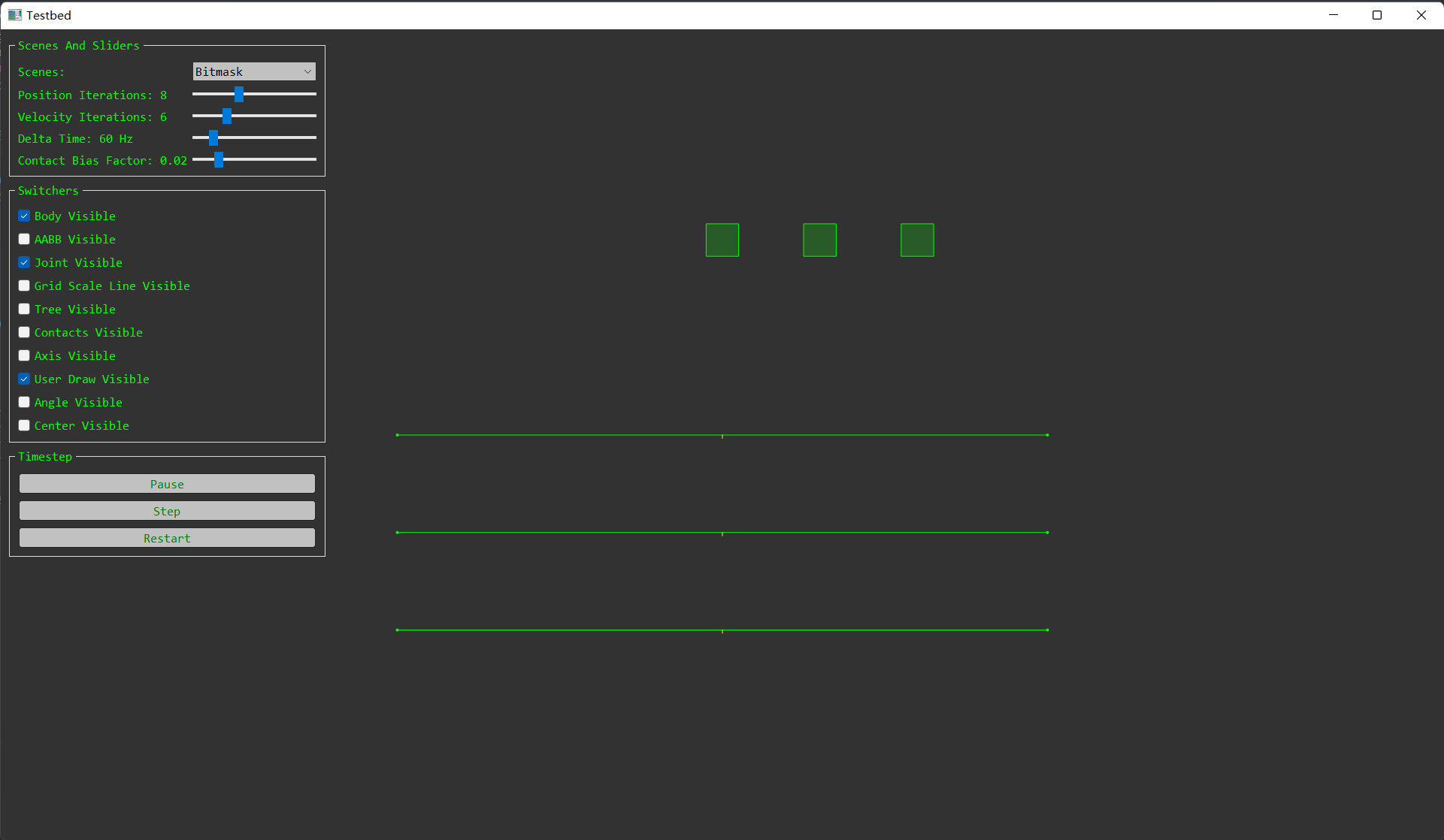Image resolution: width=1444 pixels, height=840 pixels.
Task: Enable AABB Visible checkbox
Action: (24, 239)
